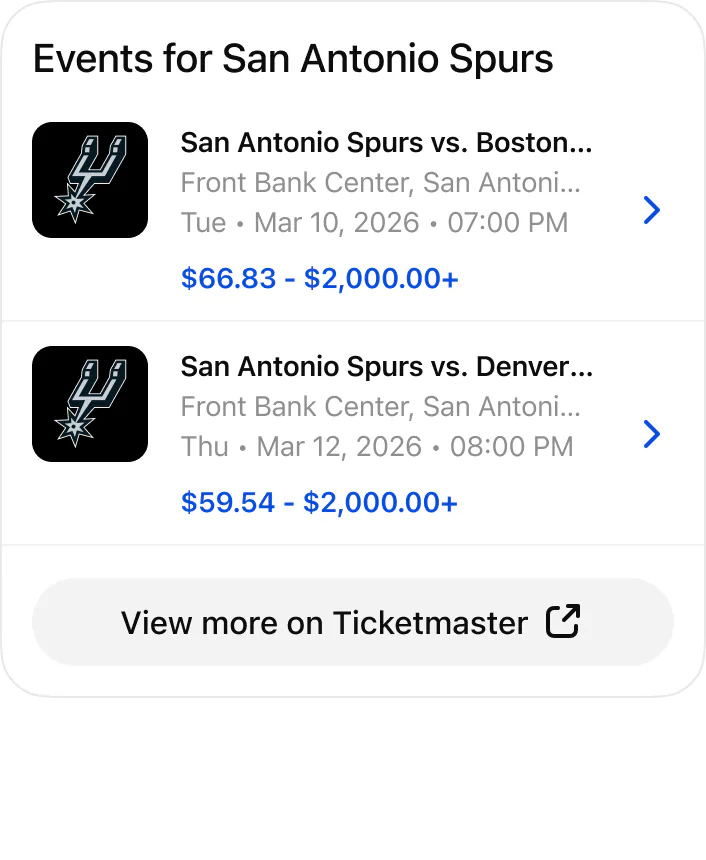
Task: Click the blue chevron beside the Boston matchup
Action: (652, 211)
